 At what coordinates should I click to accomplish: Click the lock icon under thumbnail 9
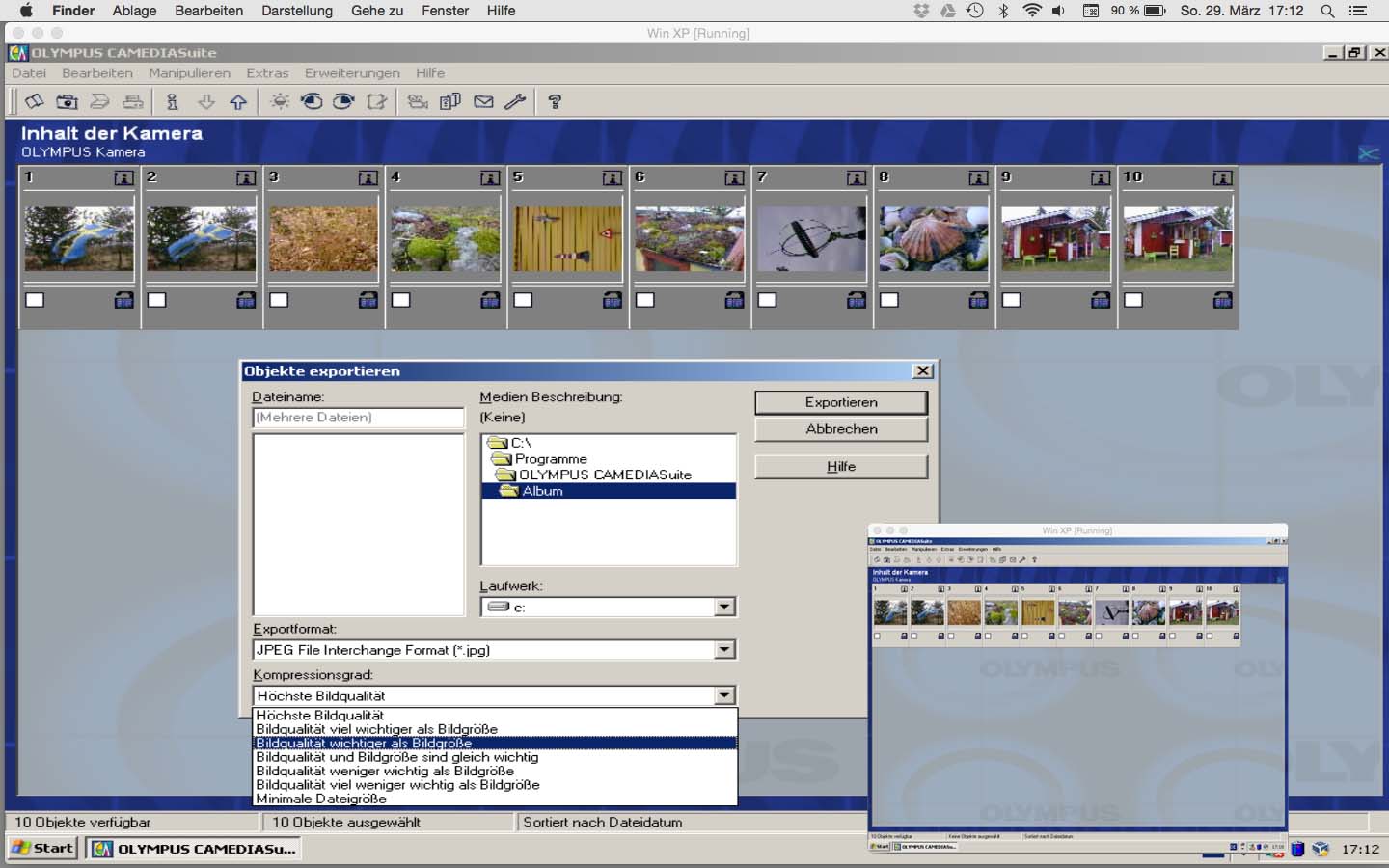point(1100,300)
